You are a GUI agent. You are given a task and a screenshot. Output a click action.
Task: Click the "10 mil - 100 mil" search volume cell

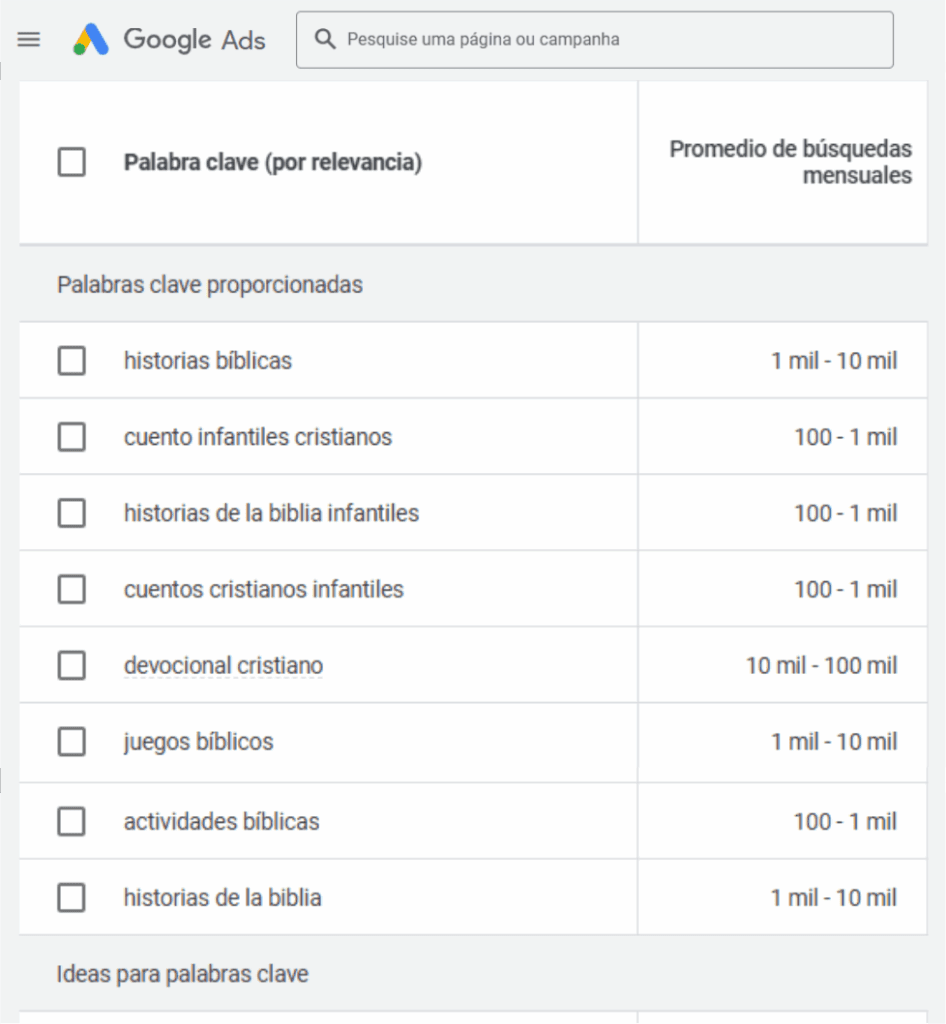pos(821,665)
